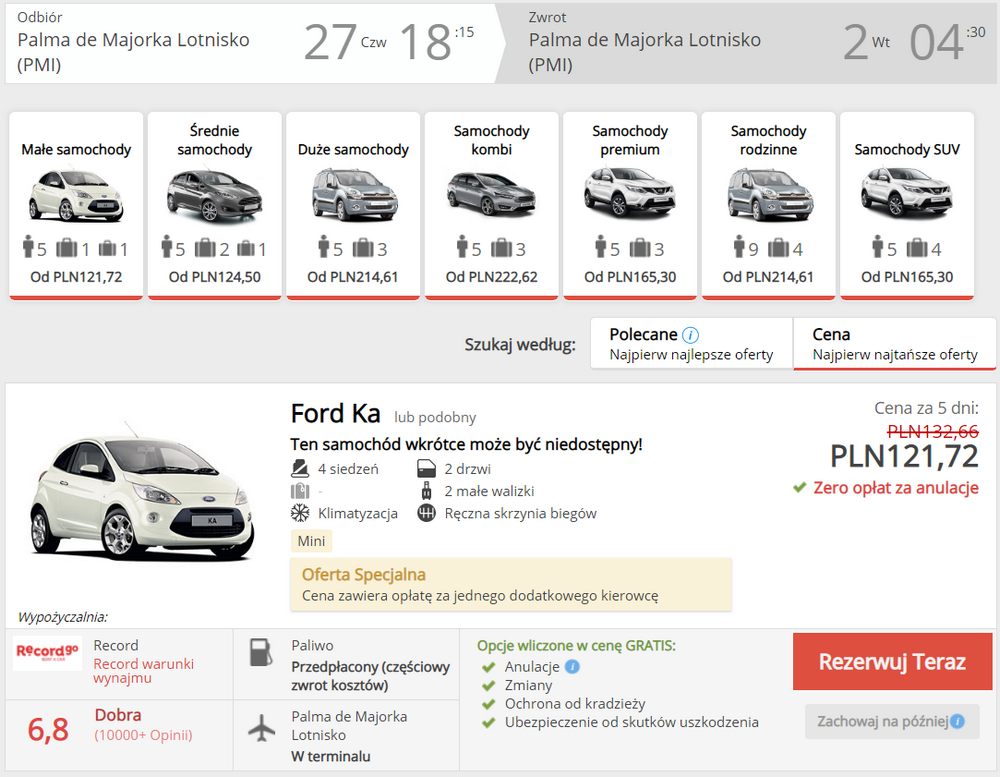The height and width of the screenshot is (777, 1000).
Task: Click the green check next to Ochrona od kradzieży
Action: pos(489,704)
